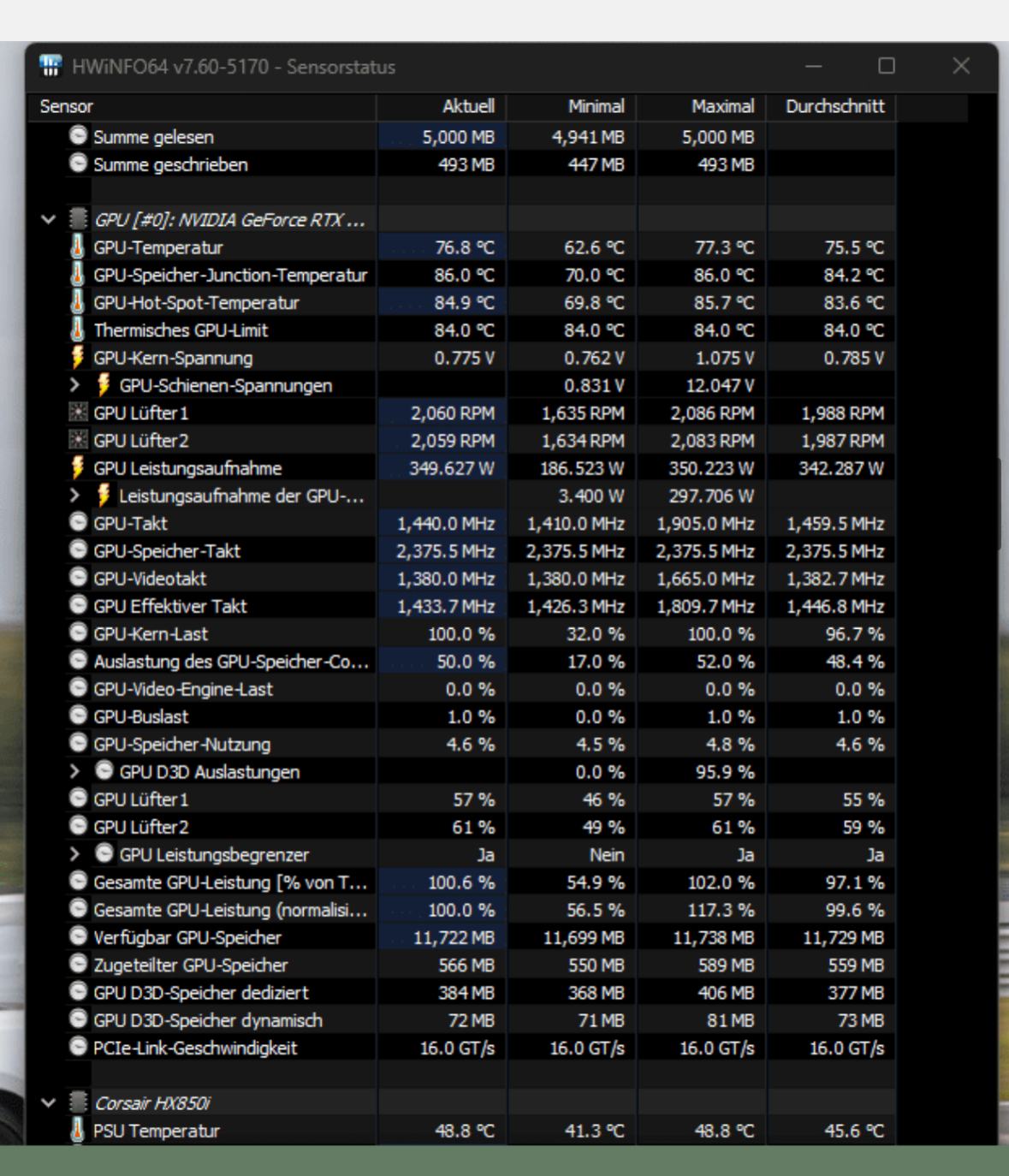Click the thermometer icon beside Thermisches GPU-Limit
Screen dimensions: 1009x1176
[x=77, y=329]
